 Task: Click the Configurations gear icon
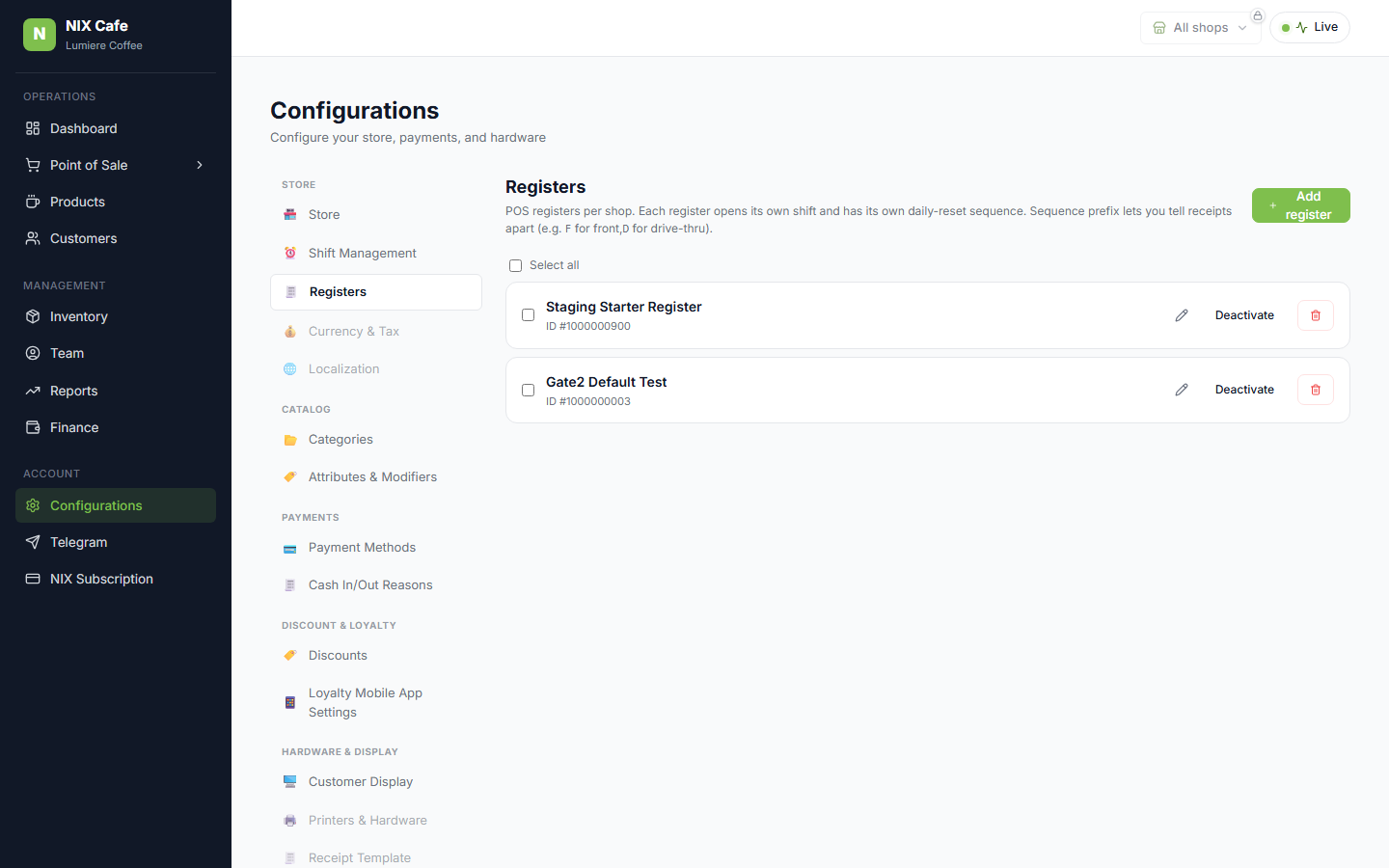click(x=33, y=505)
